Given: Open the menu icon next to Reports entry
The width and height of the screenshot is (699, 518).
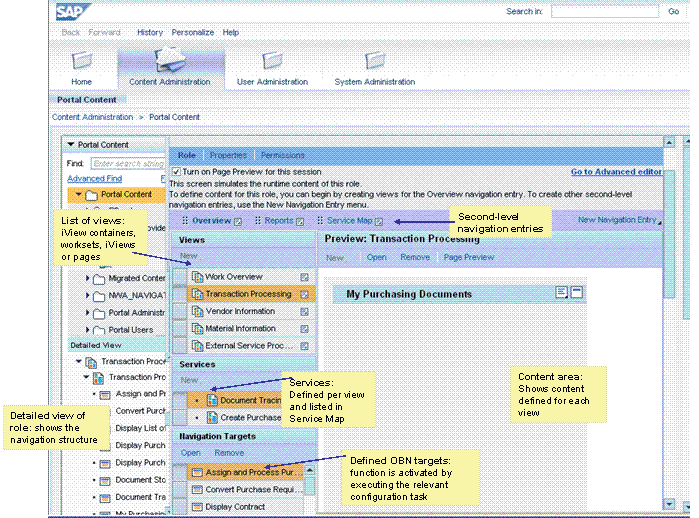Looking at the screenshot, I should (x=300, y=222).
